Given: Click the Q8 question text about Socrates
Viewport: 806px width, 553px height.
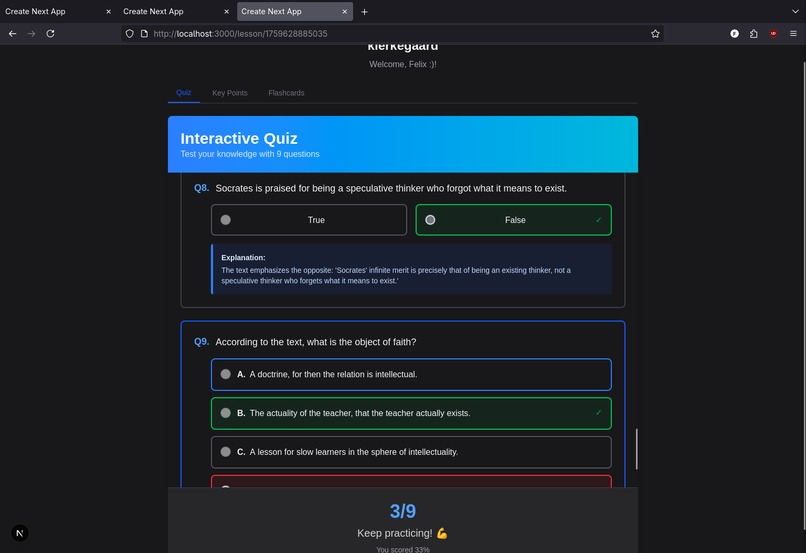Looking at the screenshot, I should tap(391, 188).
